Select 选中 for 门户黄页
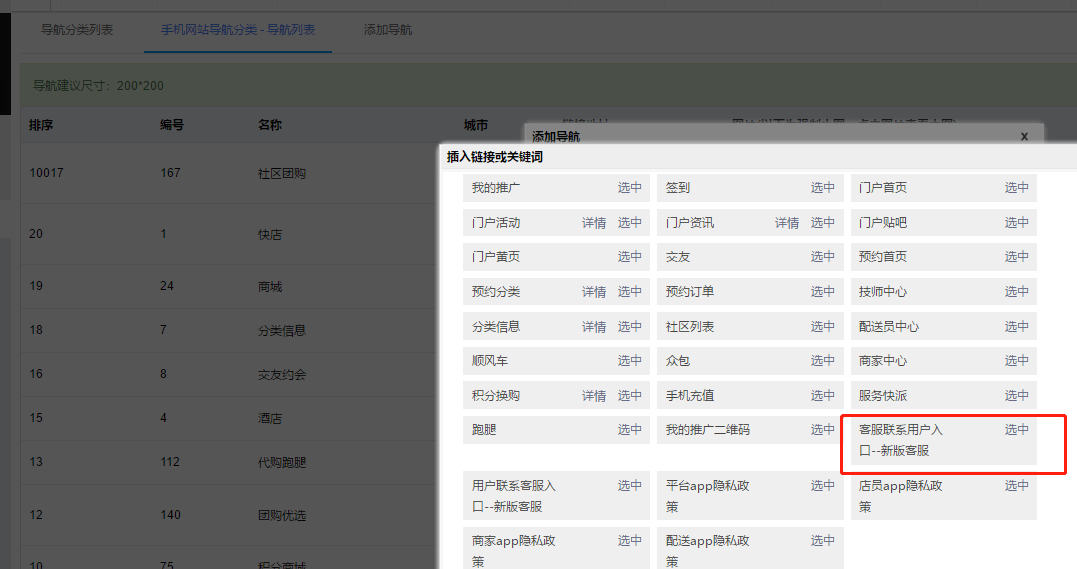1077x569 pixels. click(x=629, y=256)
